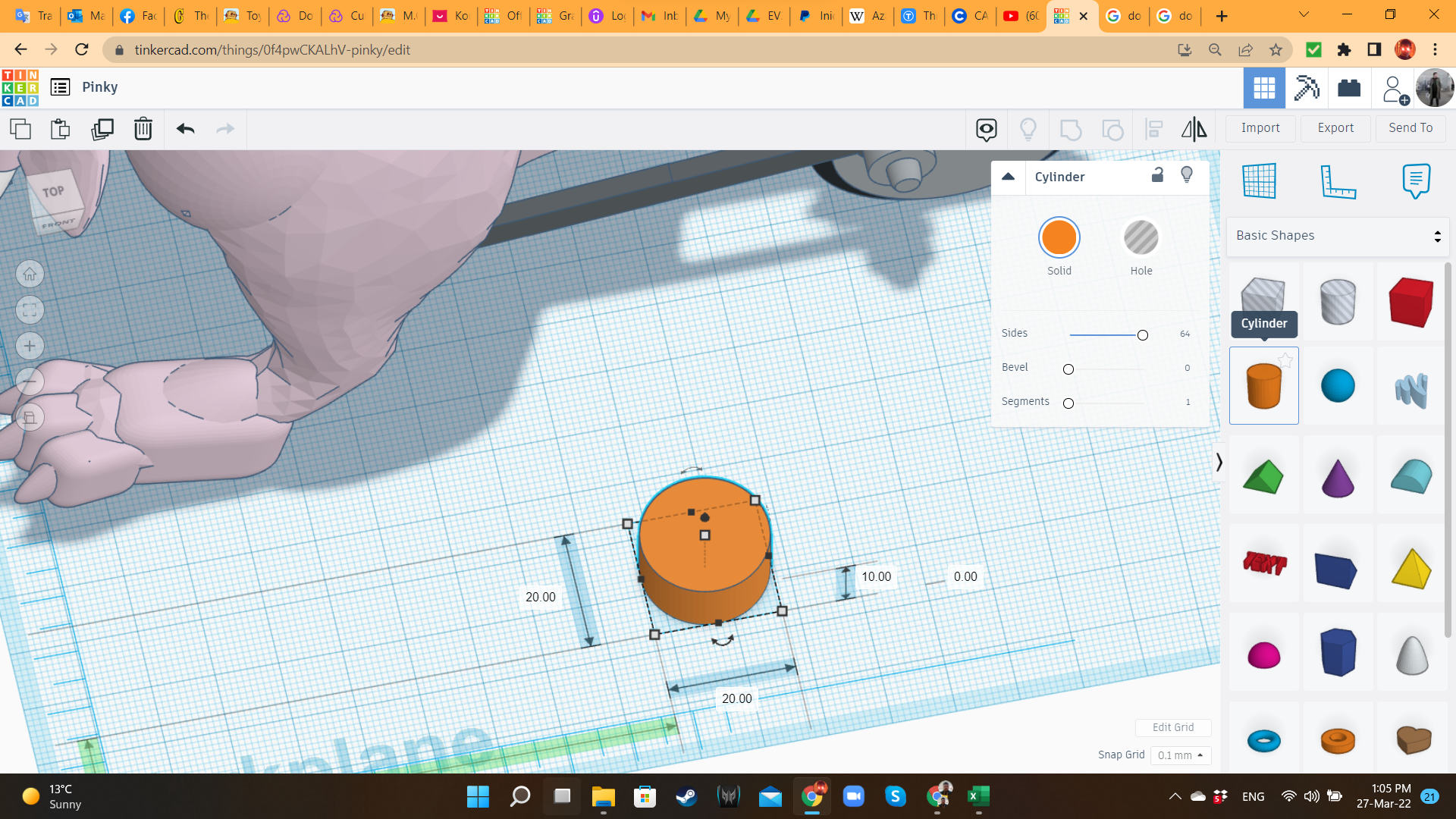Viewport: 1456px width, 819px height.
Task: Toggle the Solid shape option
Action: 1058,237
